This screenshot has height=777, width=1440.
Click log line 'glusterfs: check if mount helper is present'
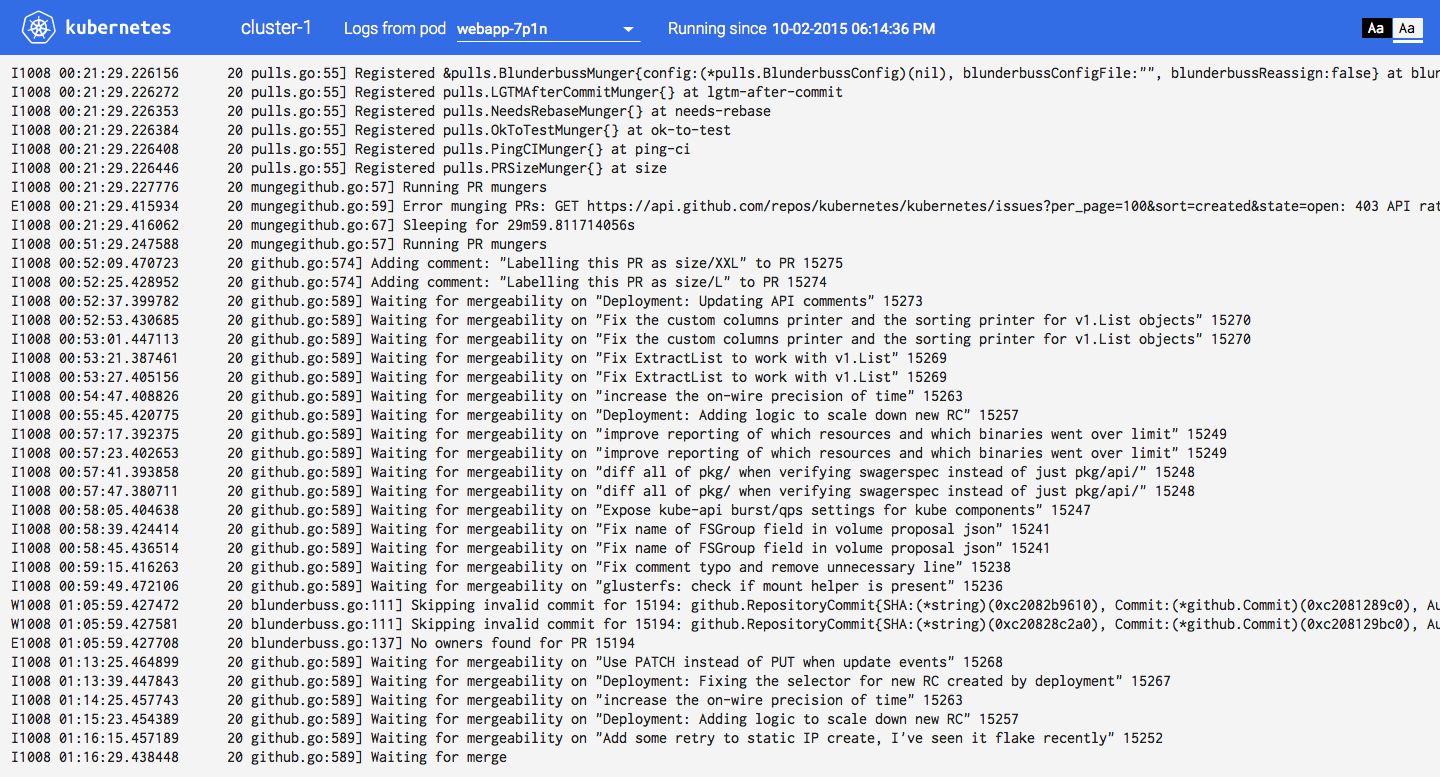[x=507, y=586]
